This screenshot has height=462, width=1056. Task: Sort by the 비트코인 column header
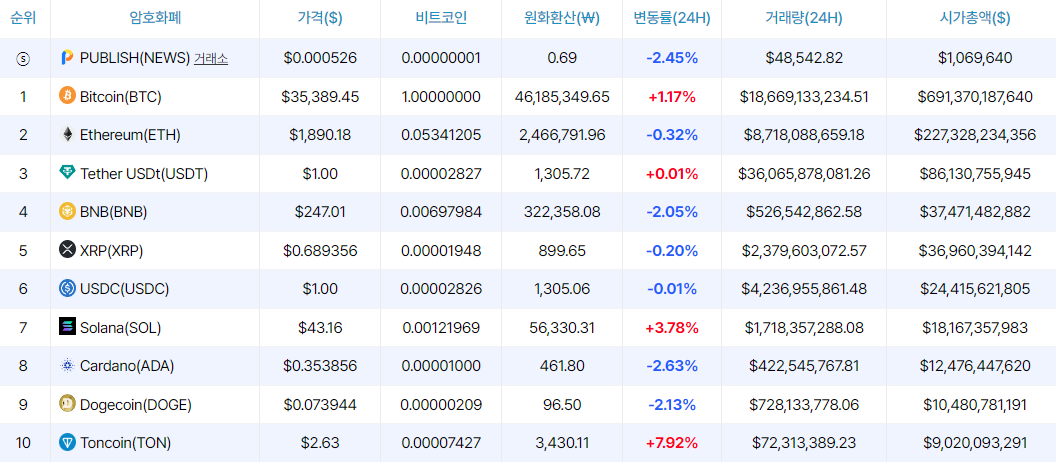coord(441,18)
